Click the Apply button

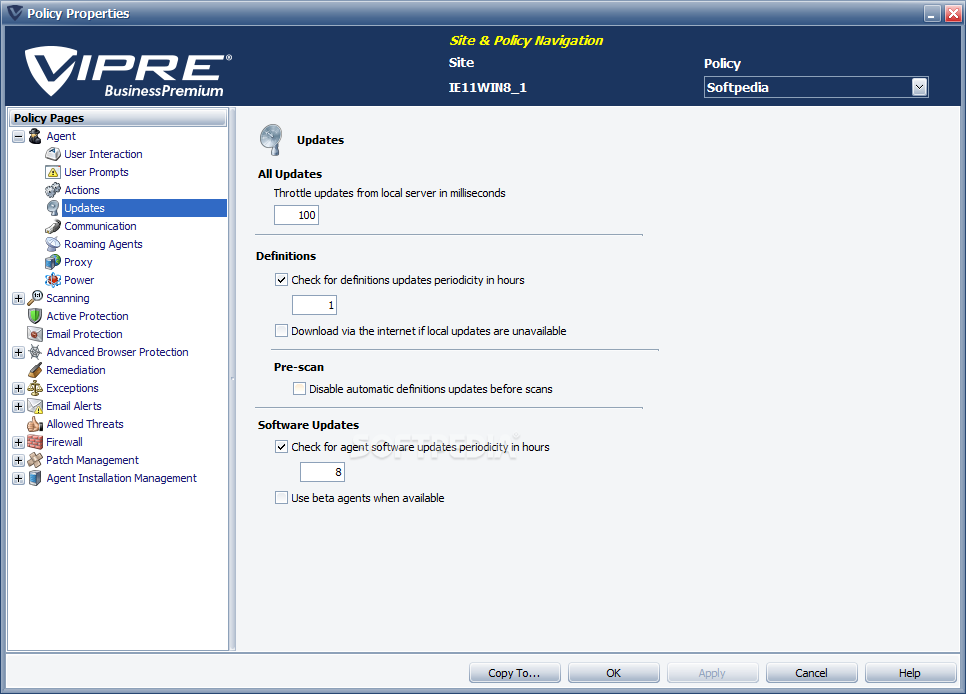(712, 673)
